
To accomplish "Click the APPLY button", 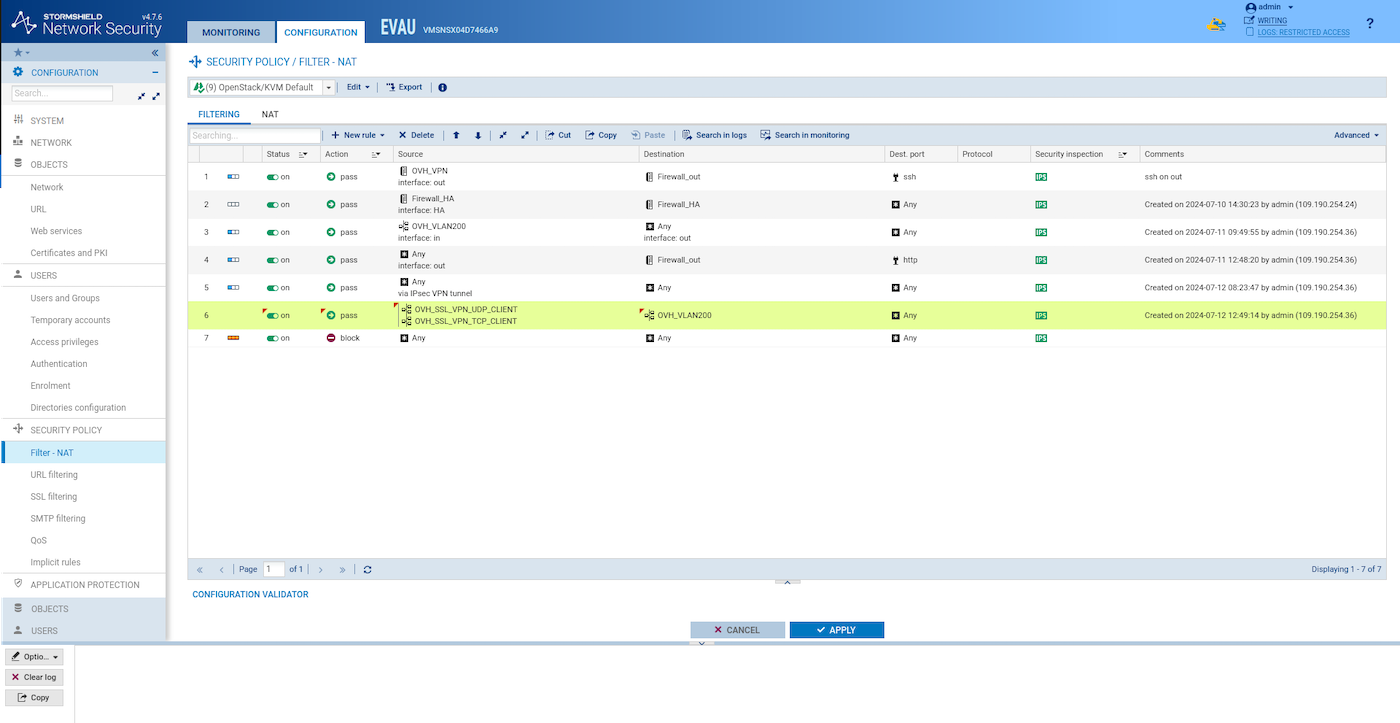I will click(x=836, y=630).
